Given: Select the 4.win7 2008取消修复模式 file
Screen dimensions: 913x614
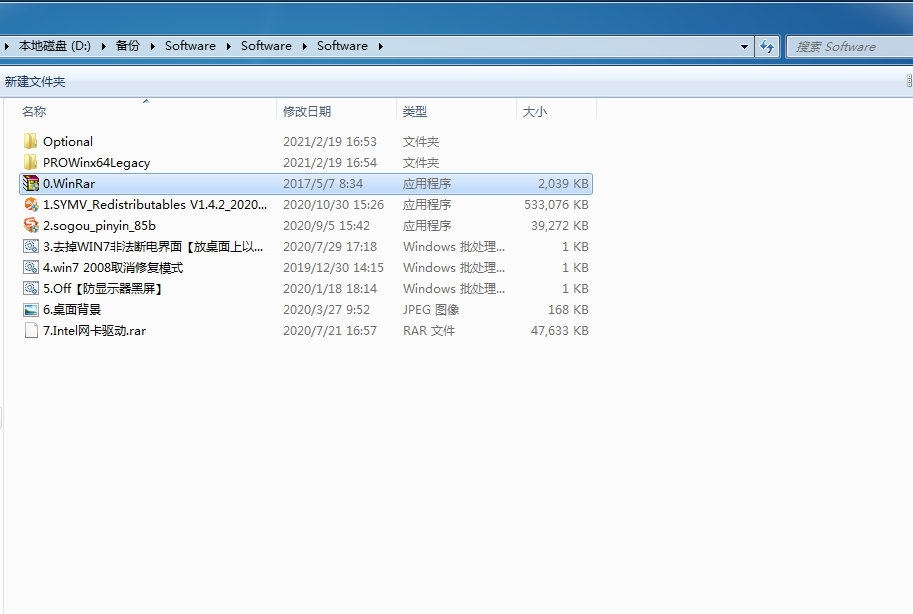Looking at the screenshot, I should [x=113, y=268].
